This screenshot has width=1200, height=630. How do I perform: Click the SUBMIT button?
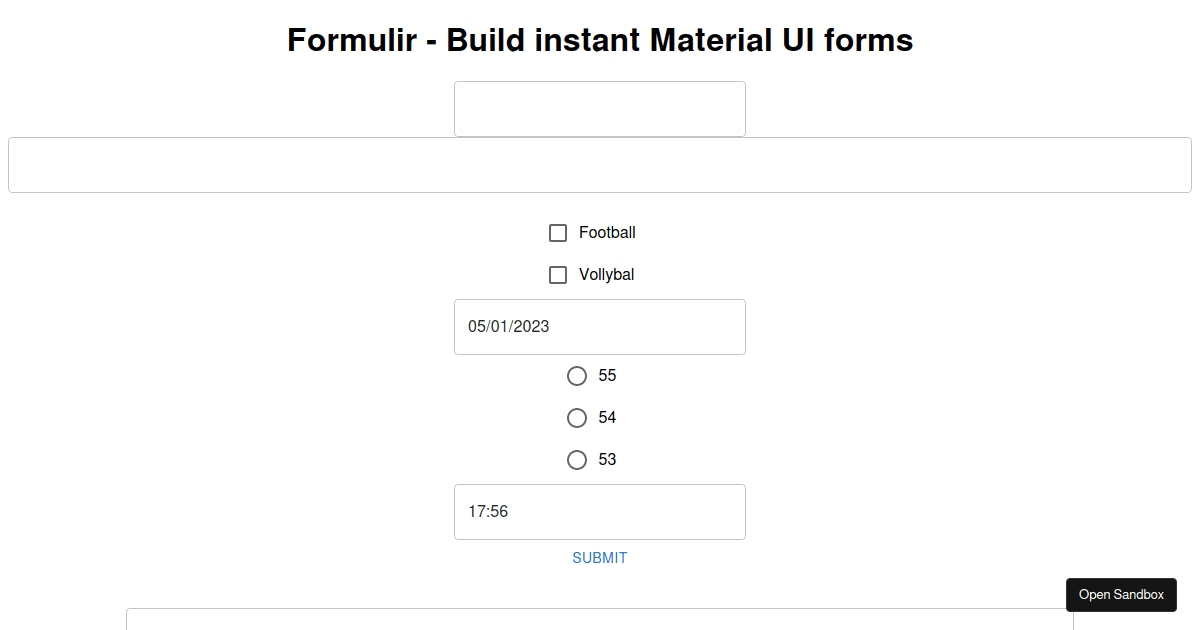599,557
